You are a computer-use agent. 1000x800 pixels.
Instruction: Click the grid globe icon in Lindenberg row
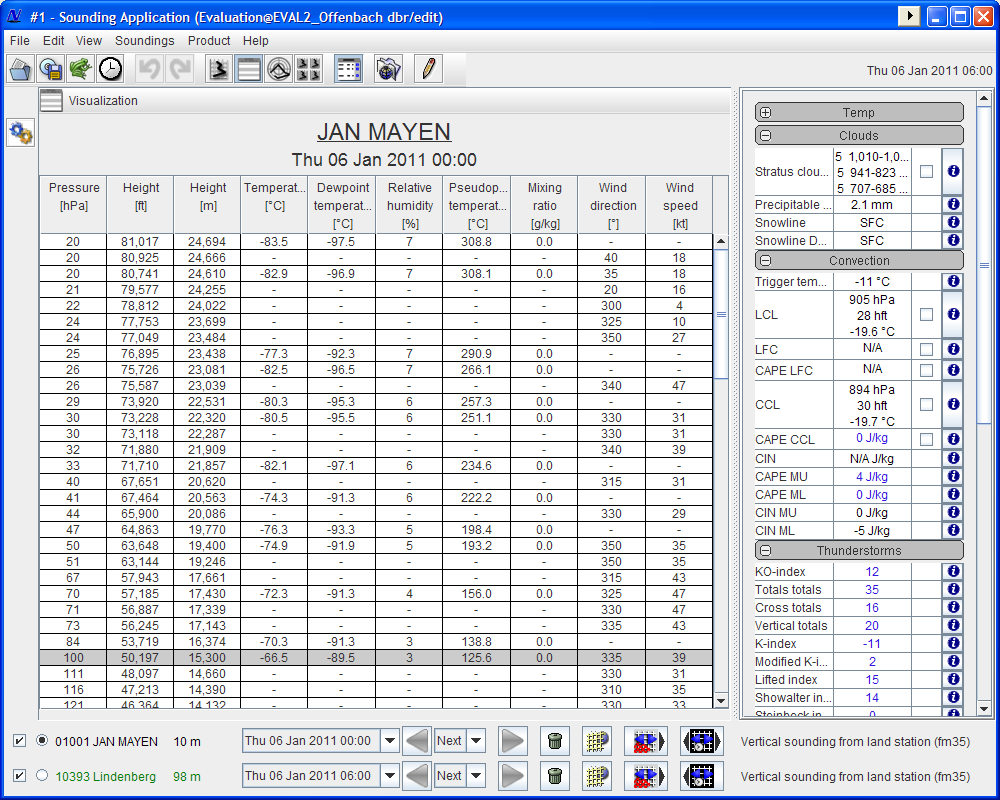point(598,776)
